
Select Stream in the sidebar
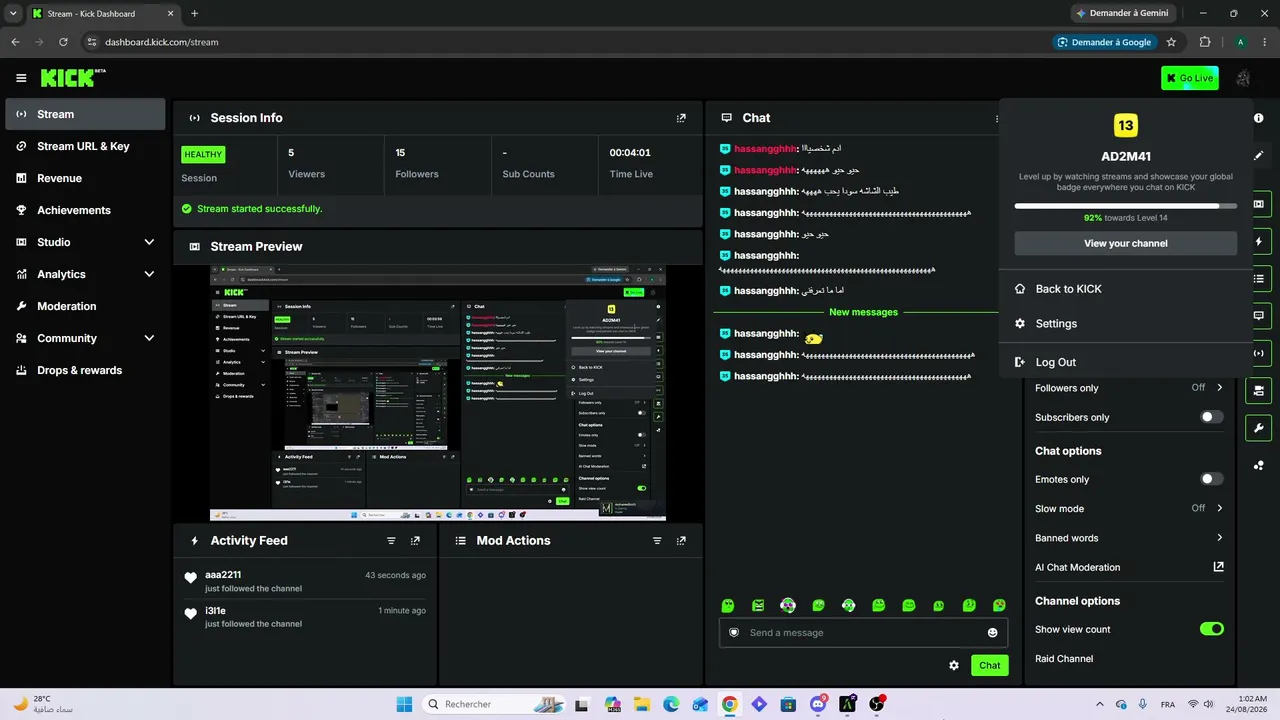point(85,114)
